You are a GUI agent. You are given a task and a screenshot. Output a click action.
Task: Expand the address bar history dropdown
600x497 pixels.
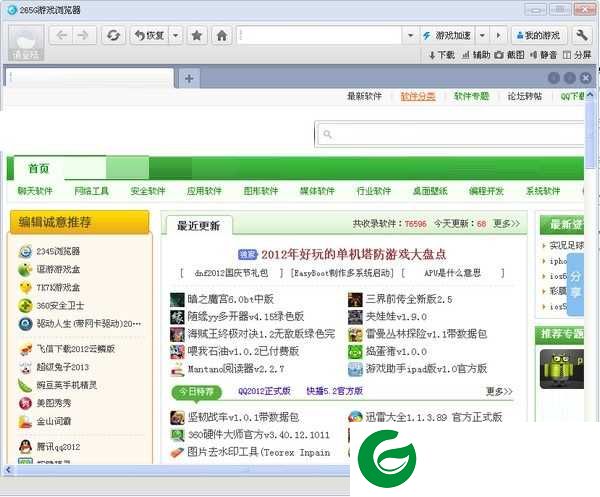click(x=410, y=36)
